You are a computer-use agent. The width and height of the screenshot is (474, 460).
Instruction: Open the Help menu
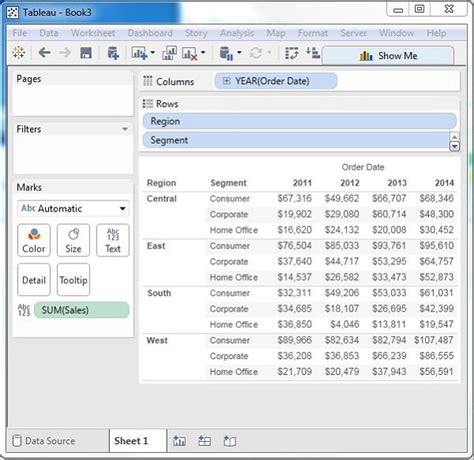pos(436,33)
